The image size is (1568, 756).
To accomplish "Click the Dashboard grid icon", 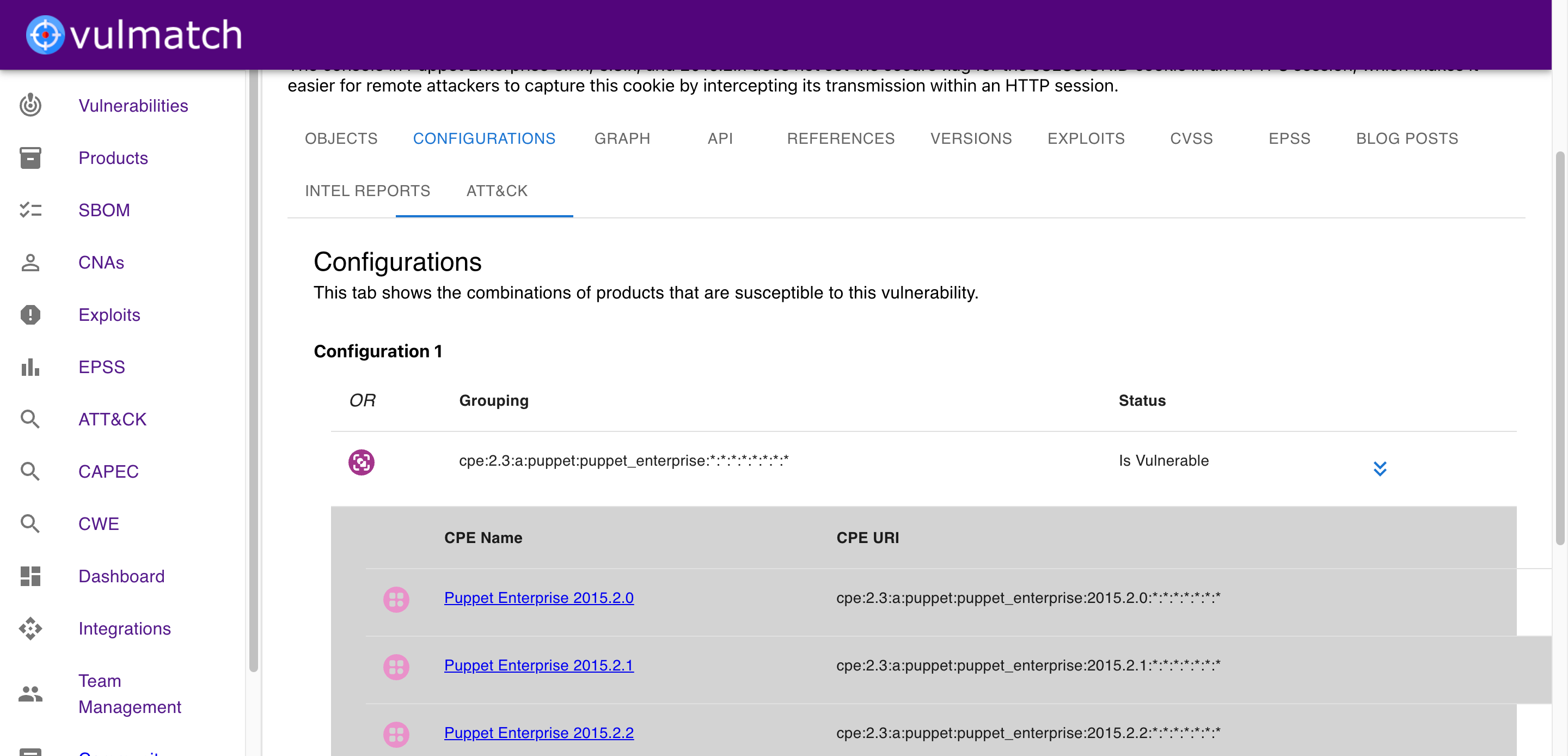I will pos(30,576).
